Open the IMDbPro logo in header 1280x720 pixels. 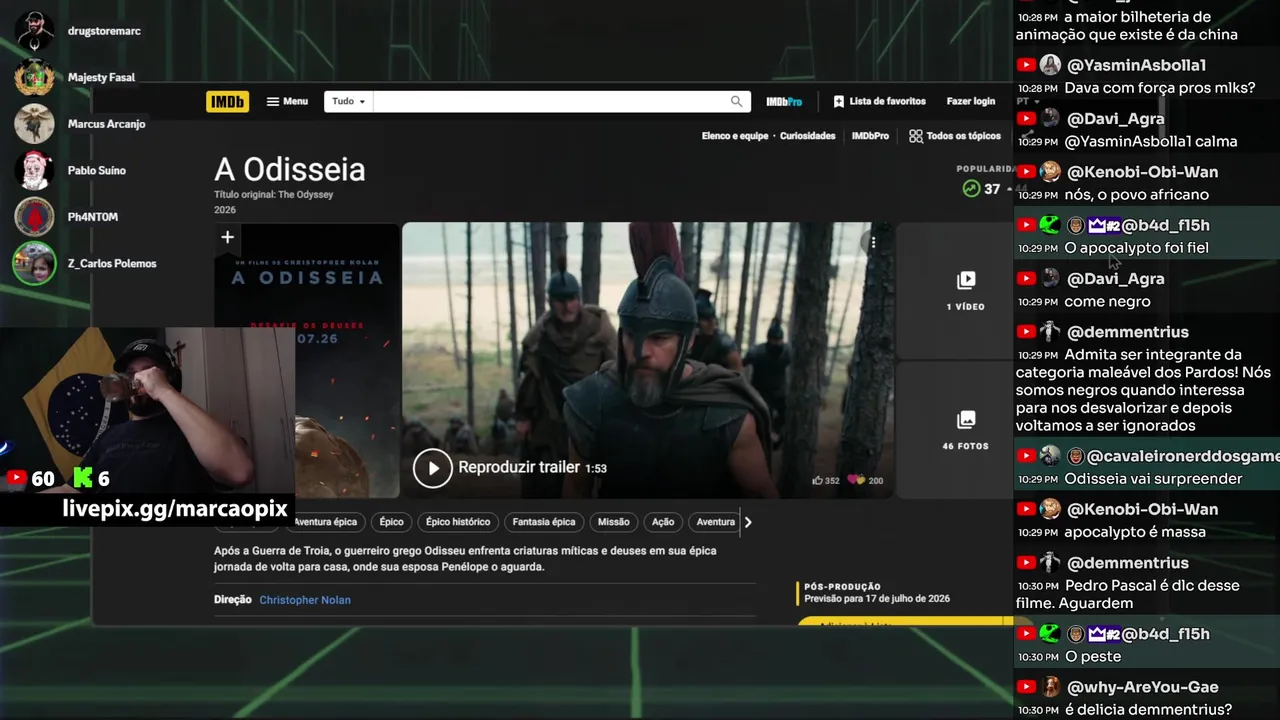[784, 101]
